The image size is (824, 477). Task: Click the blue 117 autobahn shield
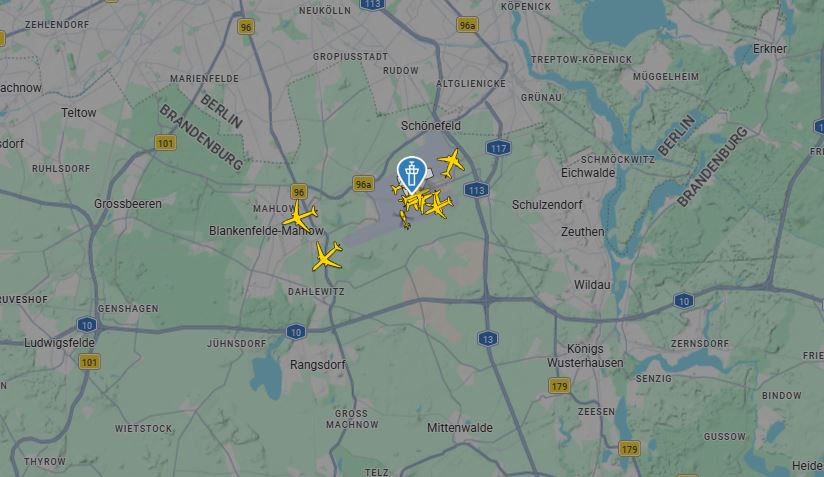498,148
